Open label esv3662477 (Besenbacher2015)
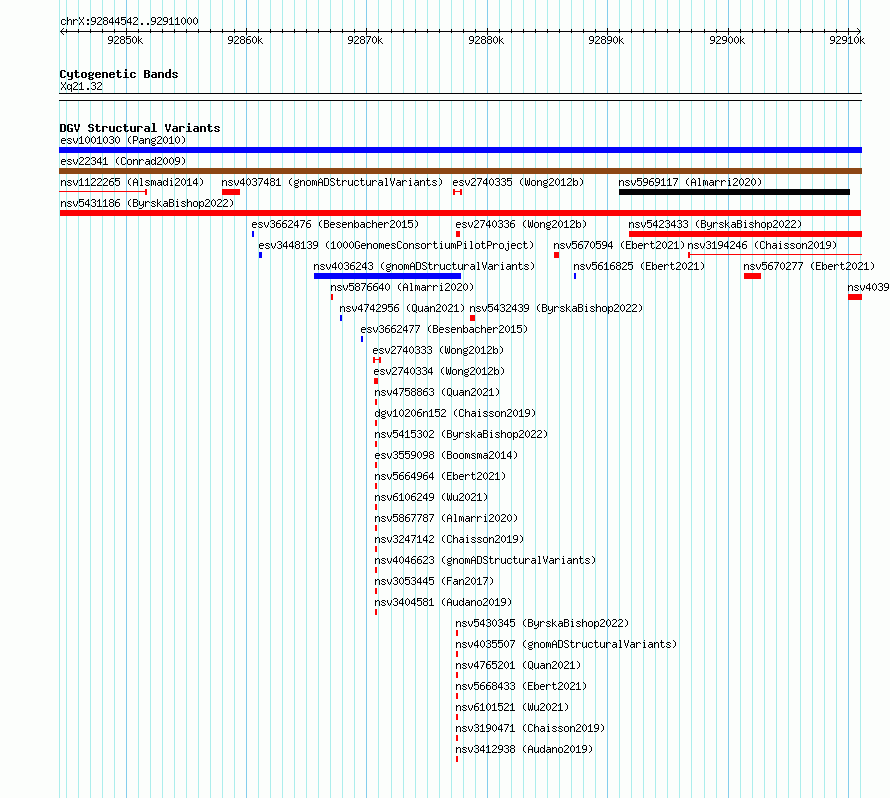Viewport: 890px width, 798px height. coord(444,329)
